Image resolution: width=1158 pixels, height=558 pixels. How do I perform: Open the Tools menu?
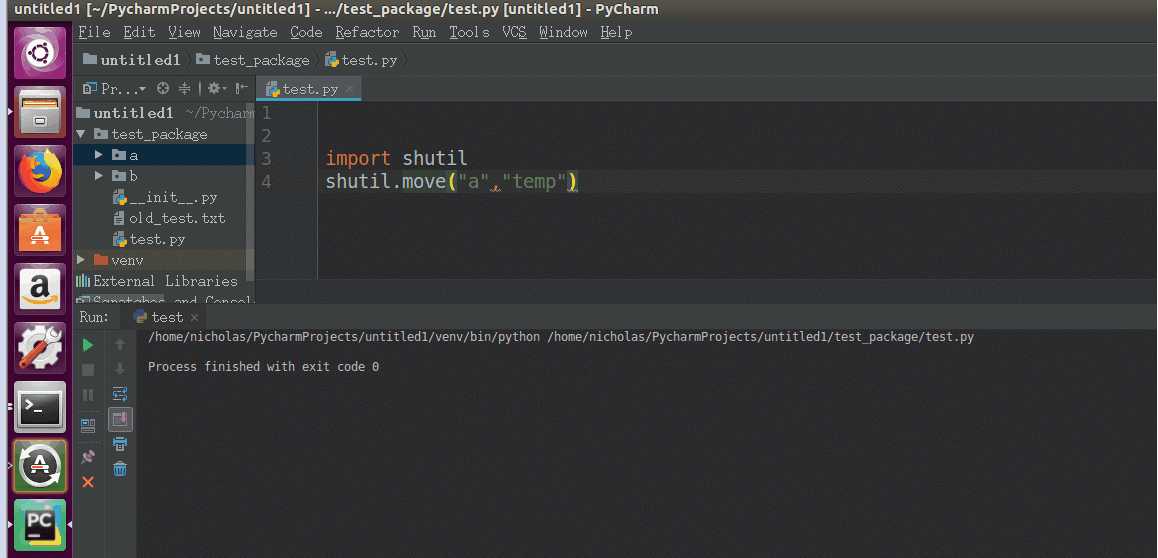[469, 32]
